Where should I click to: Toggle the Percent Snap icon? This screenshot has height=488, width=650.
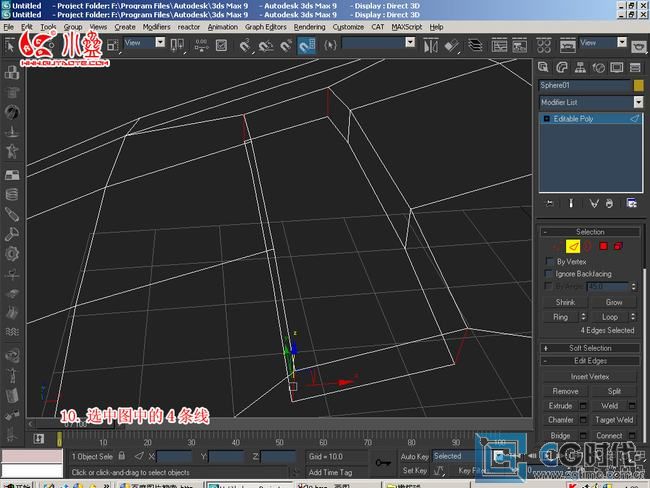click(x=286, y=45)
